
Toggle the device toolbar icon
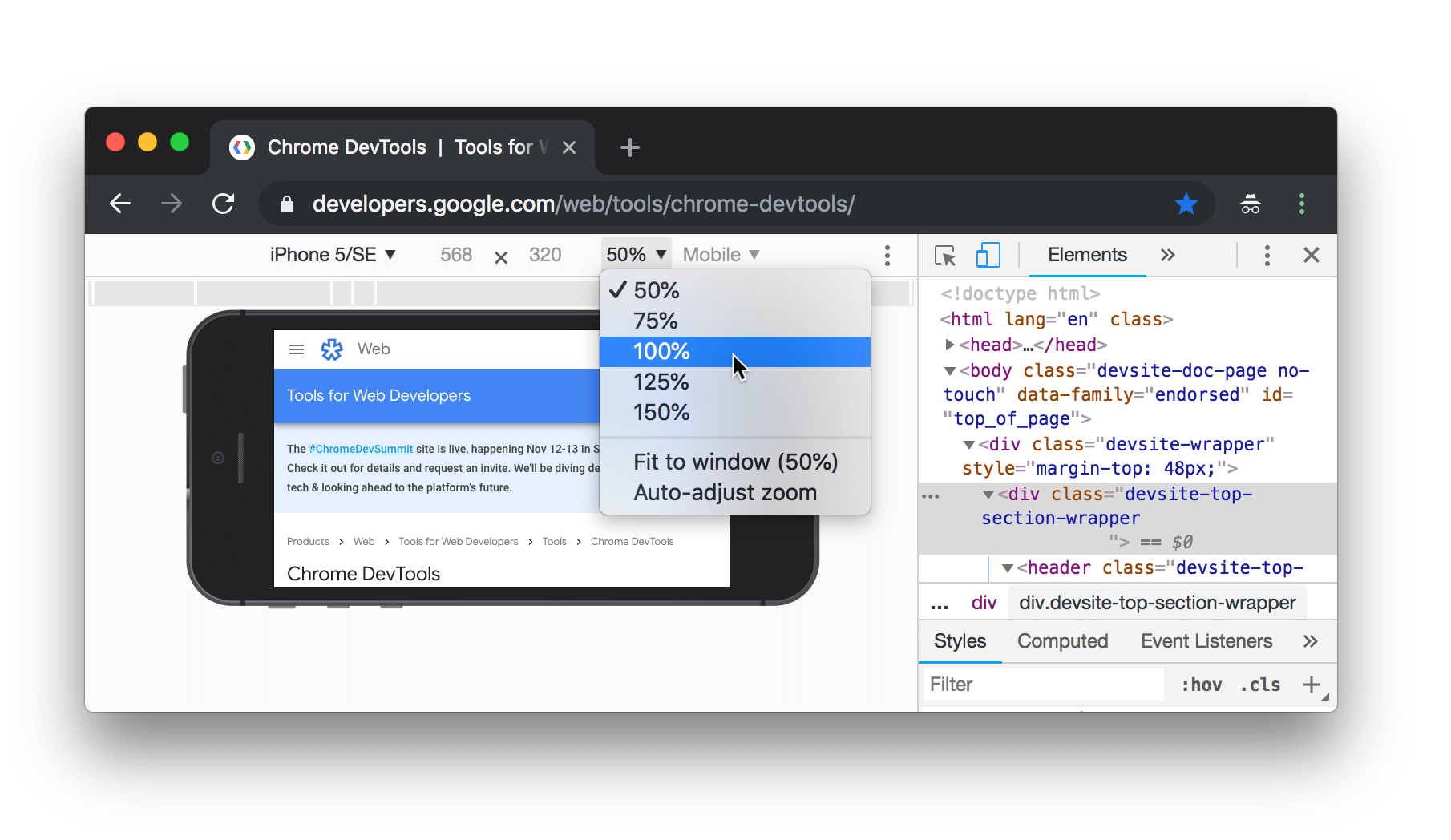[x=988, y=256]
